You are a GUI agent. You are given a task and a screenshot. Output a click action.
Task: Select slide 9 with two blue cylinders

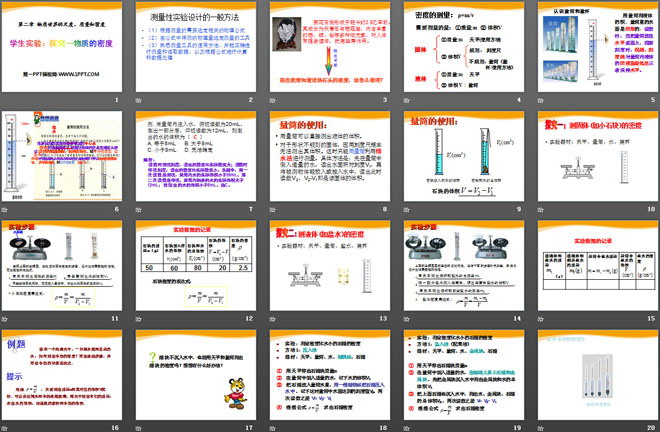pyautogui.click(x=464, y=156)
